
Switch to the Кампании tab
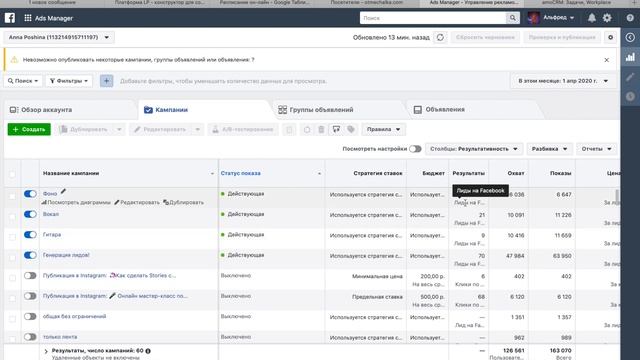coord(166,110)
